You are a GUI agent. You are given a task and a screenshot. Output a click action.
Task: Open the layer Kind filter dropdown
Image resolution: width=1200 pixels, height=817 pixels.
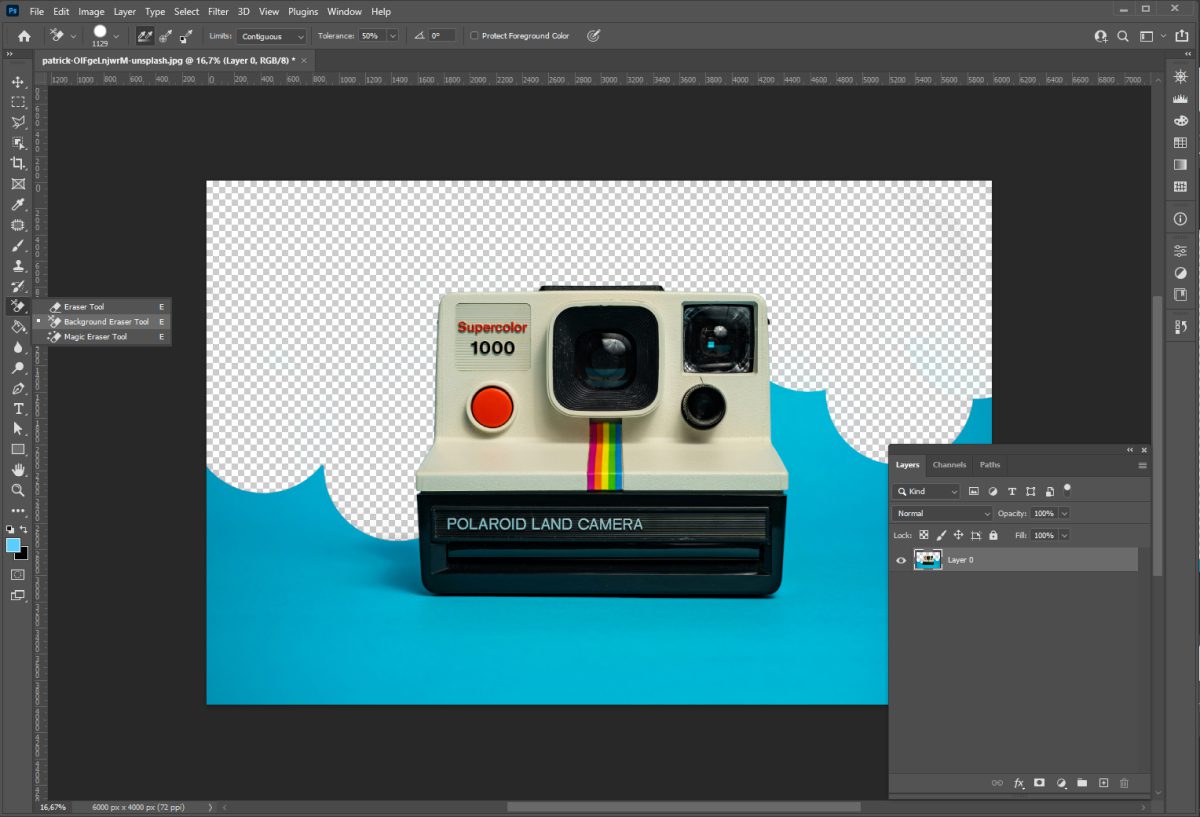(927, 492)
